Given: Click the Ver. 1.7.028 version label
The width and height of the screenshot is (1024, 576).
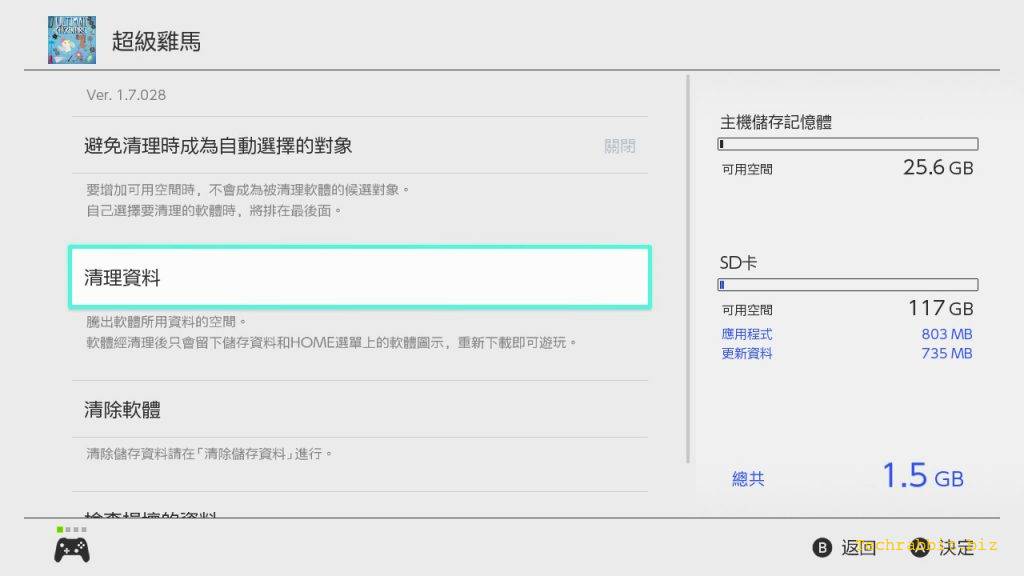Looking at the screenshot, I should [126, 95].
